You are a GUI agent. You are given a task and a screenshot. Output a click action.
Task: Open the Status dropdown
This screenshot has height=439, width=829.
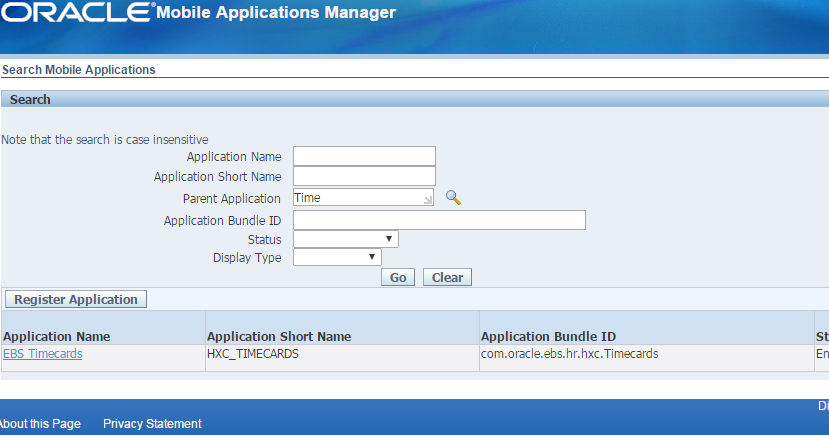(346, 239)
